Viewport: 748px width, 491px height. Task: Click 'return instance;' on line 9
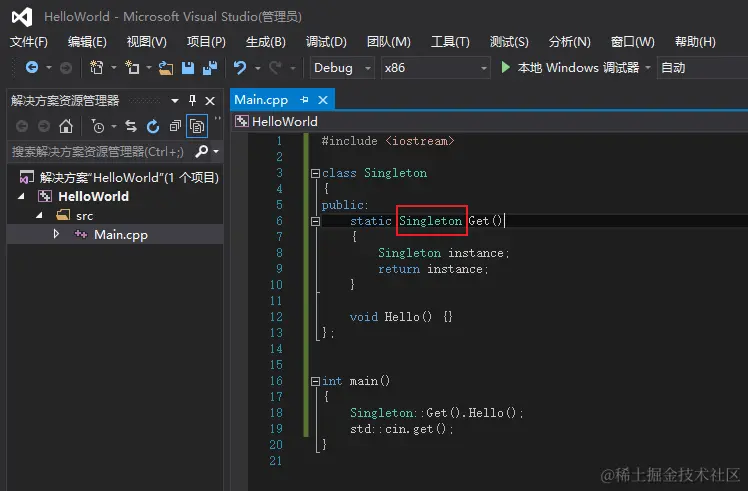[x=433, y=269]
